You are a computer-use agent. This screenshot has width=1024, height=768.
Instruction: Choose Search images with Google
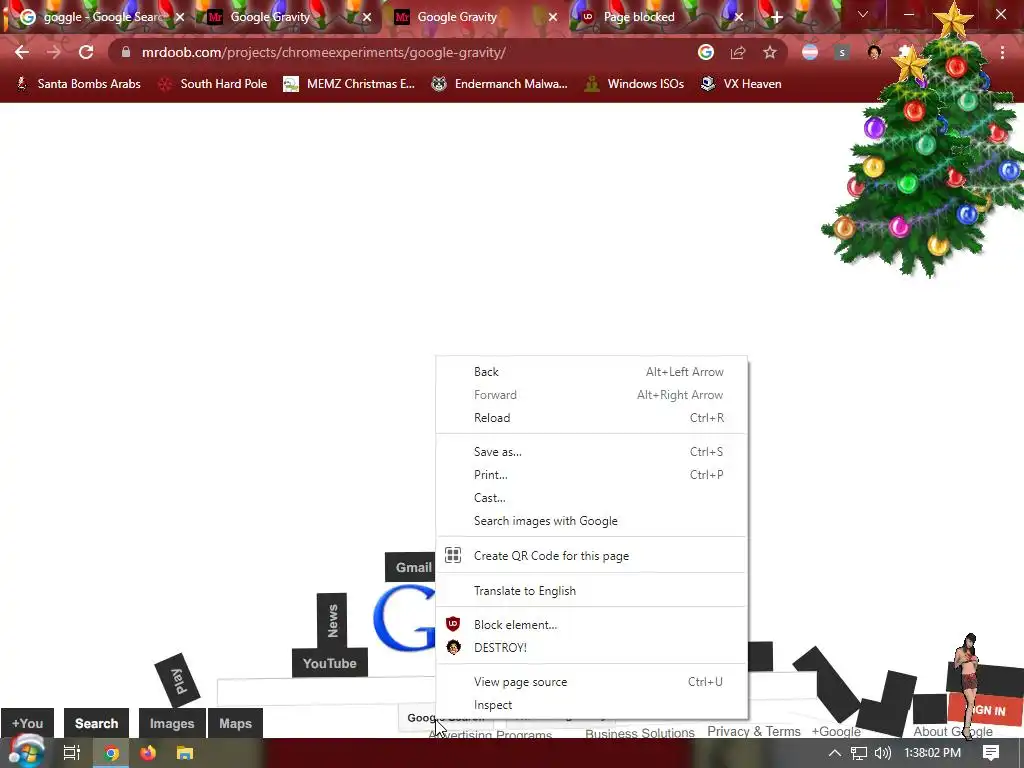[591, 521]
